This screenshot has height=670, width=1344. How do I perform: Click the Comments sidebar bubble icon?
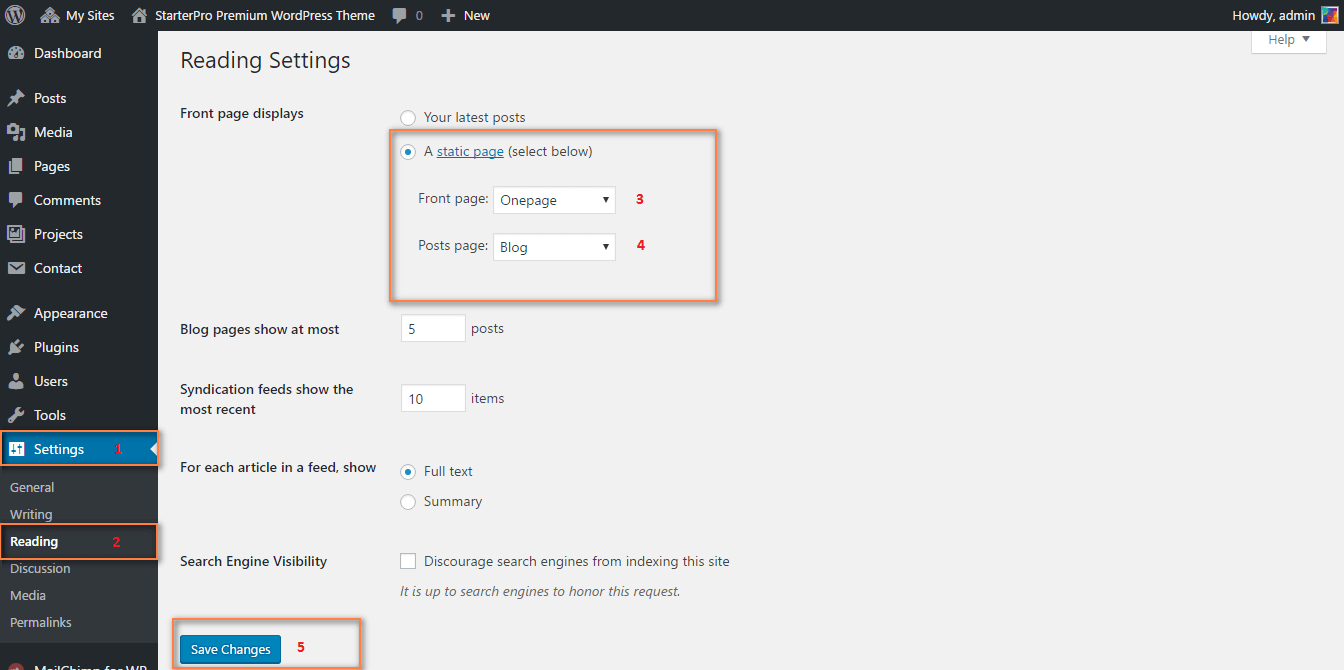click(x=16, y=200)
